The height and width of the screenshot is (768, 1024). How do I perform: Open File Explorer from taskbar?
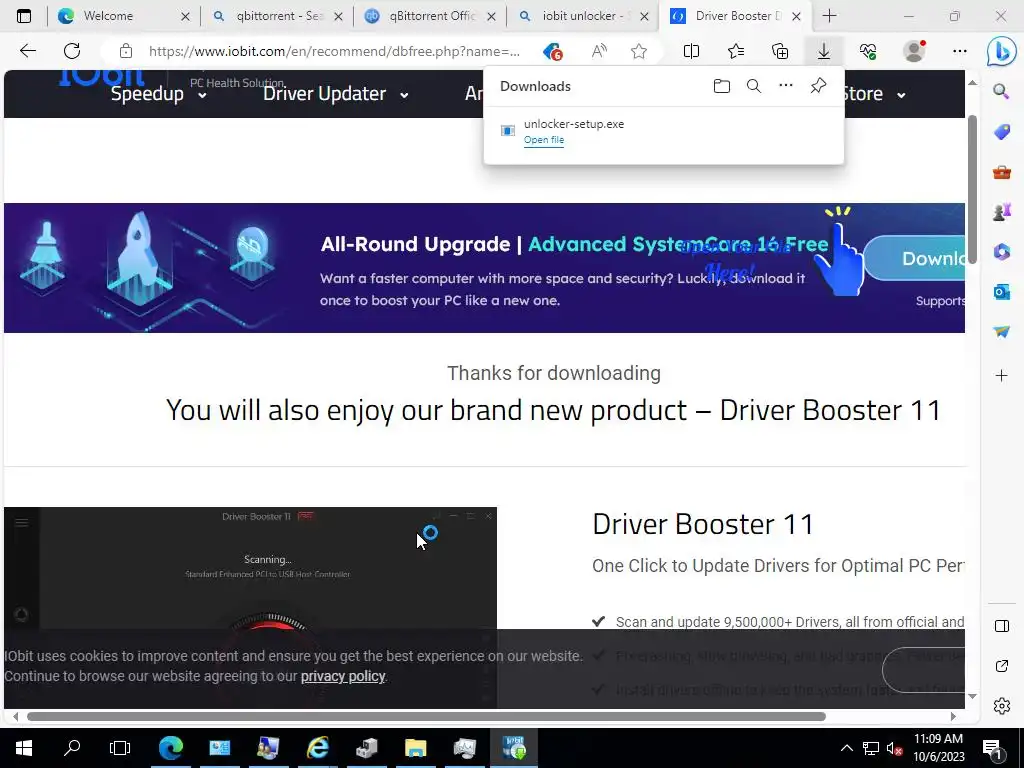[415, 748]
